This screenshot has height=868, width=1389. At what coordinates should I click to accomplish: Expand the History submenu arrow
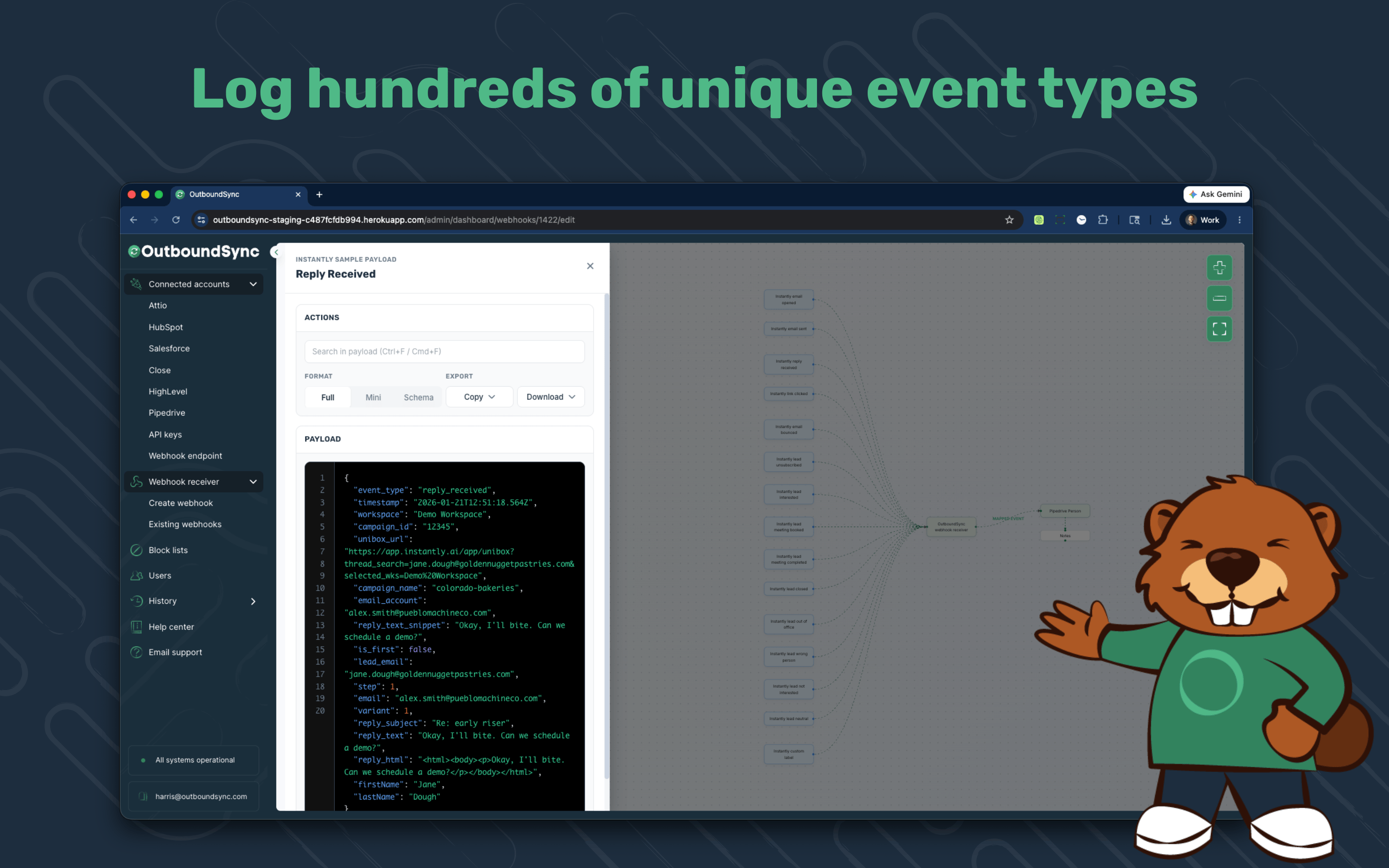[253, 601]
